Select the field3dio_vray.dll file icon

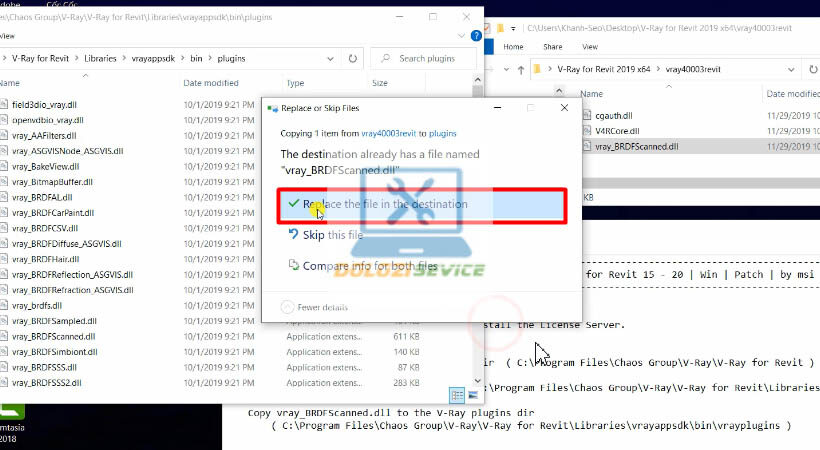pyautogui.click(x=4, y=103)
